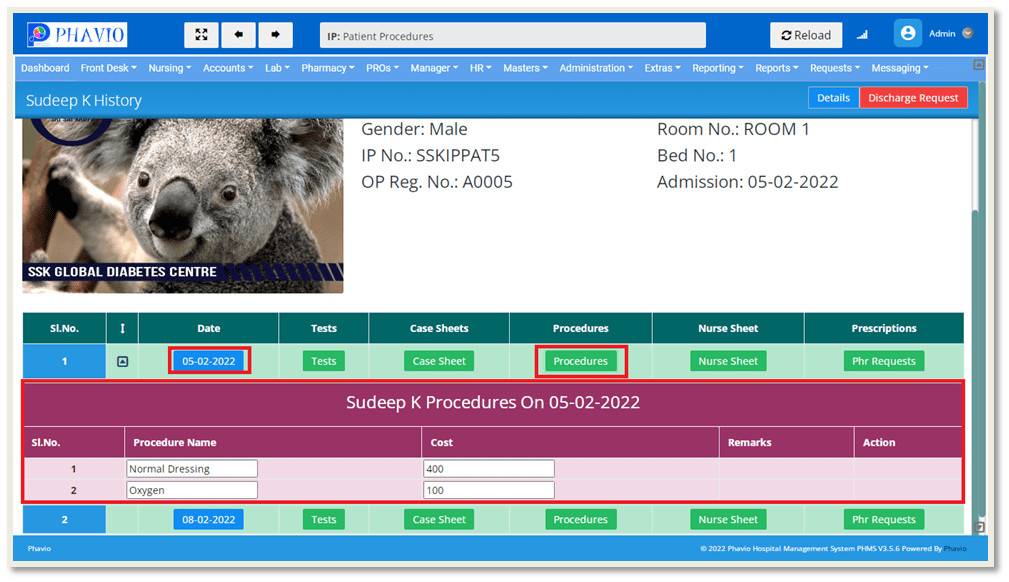
Task: Click the signal strength icon
Action: coord(862,35)
